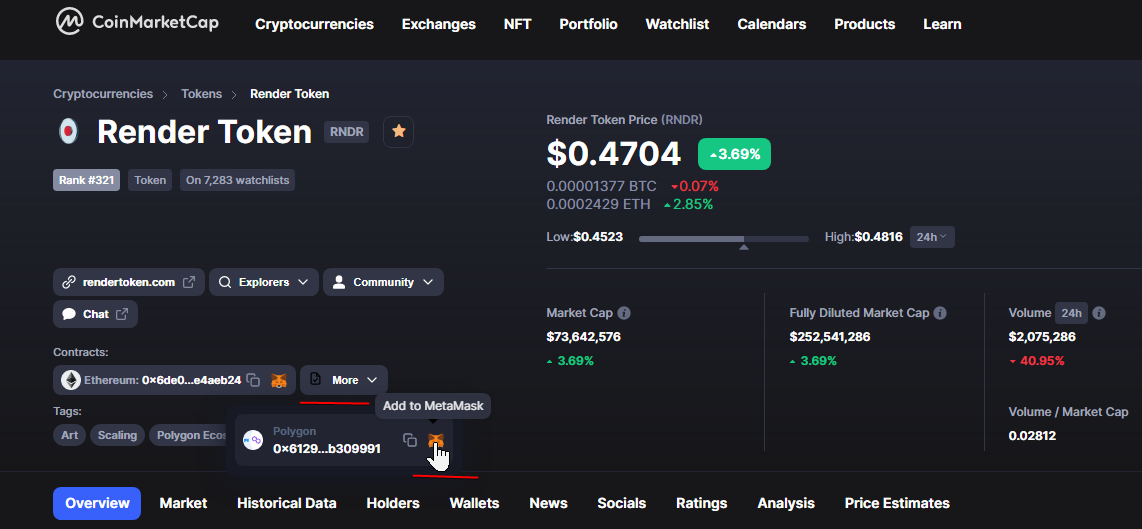Open NFT menu
This screenshot has height=529, width=1142.
[517, 24]
